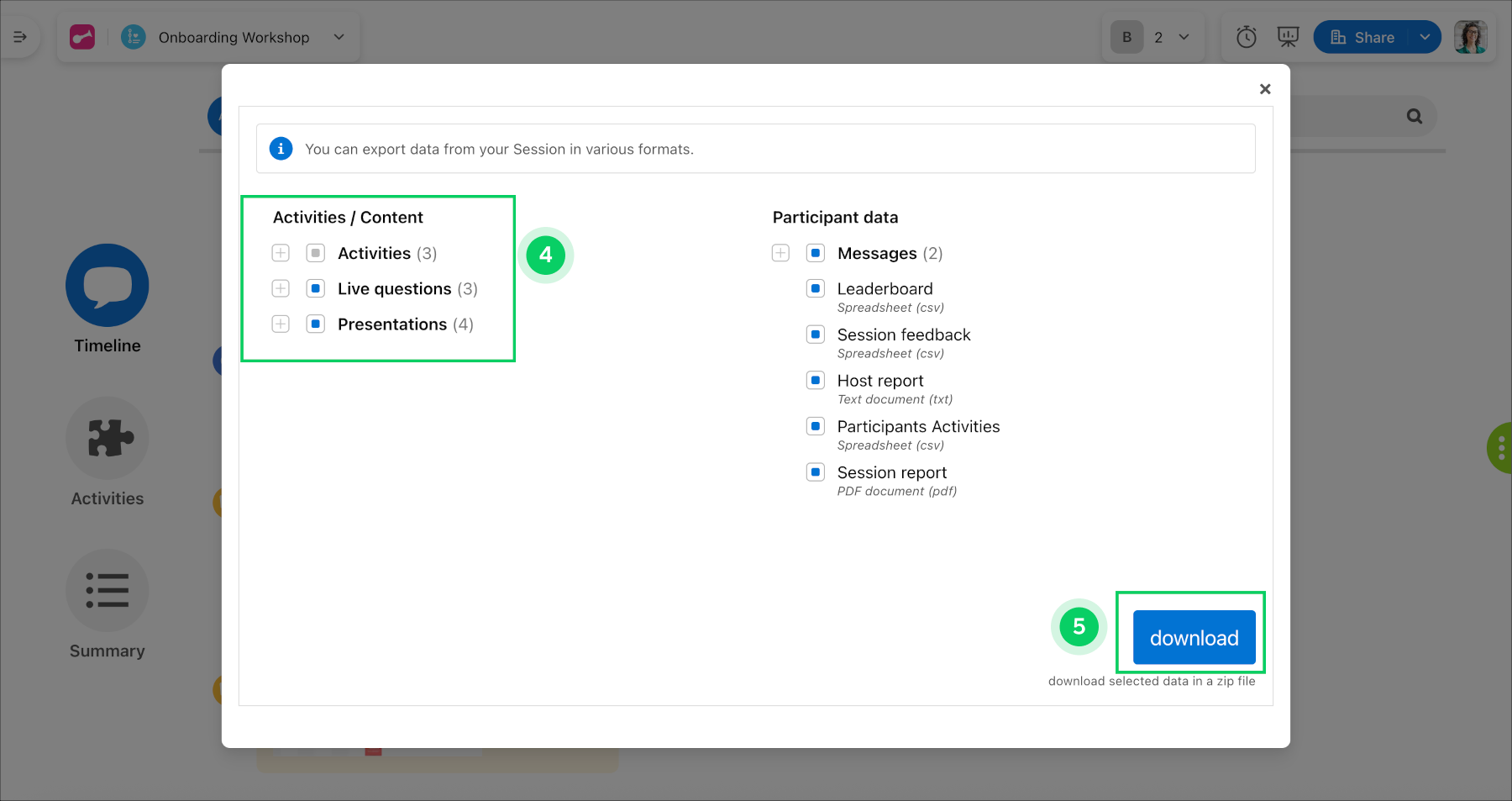Uncheck the Leaderboard checkbox
1512x801 pixels.
tap(816, 288)
